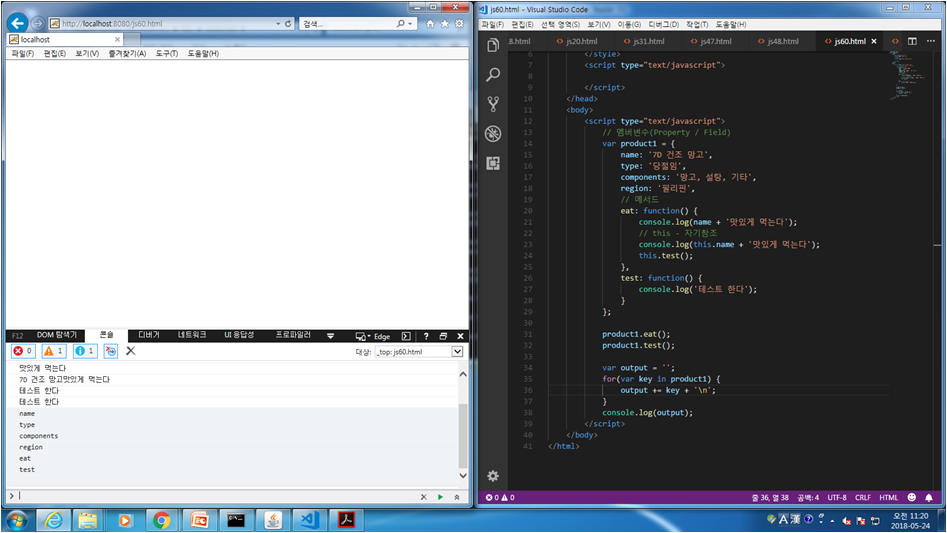Split the VS Code editor
This screenshot has width=947, height=533.
[x=912, y=41]
